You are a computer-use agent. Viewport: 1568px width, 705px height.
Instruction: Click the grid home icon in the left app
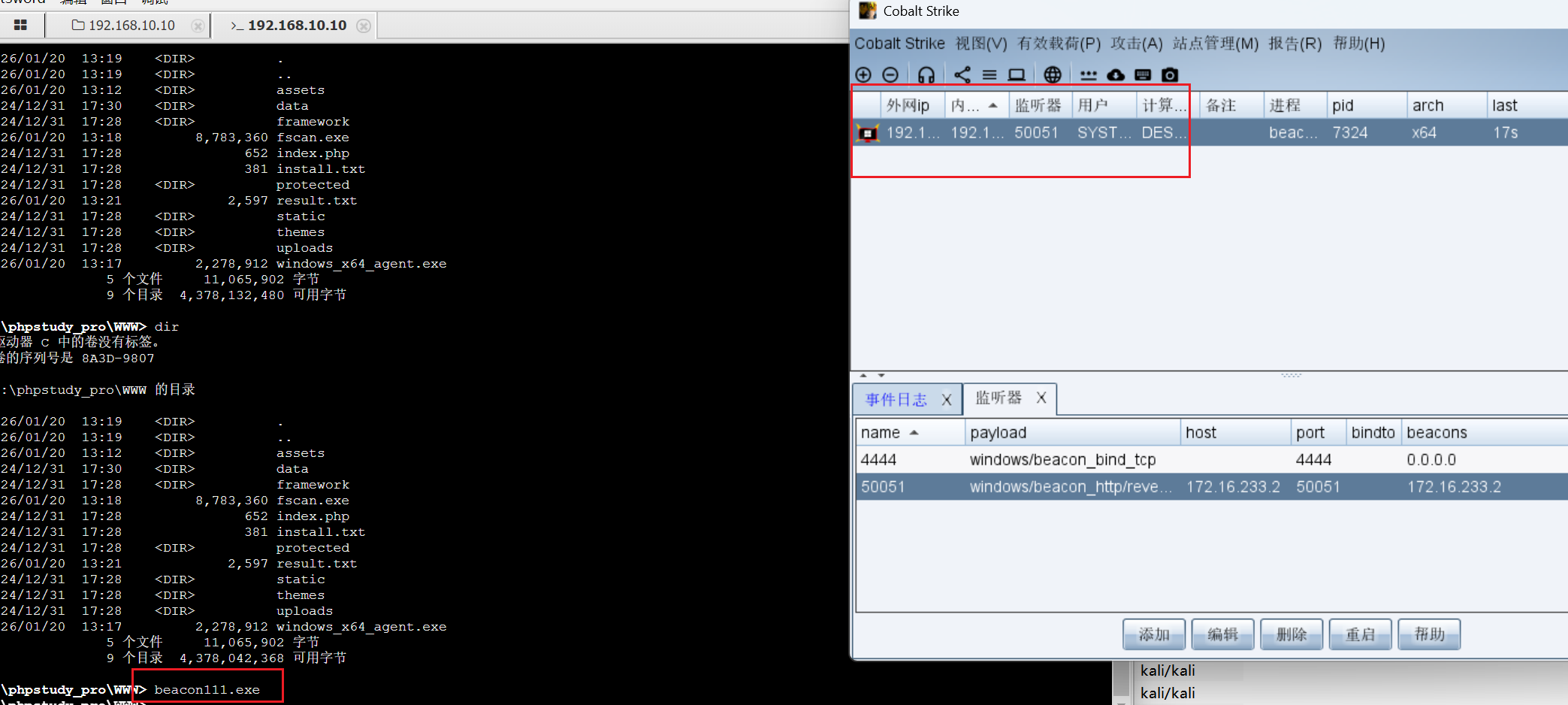[x=20, y=26]
